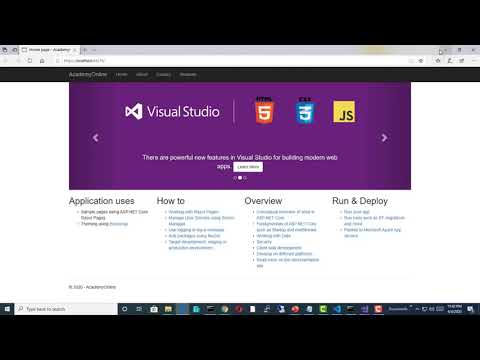The height and width of the screenshot is (360, 480).
Task: Open the Action Center notifications icon
Action: (470, 309)
